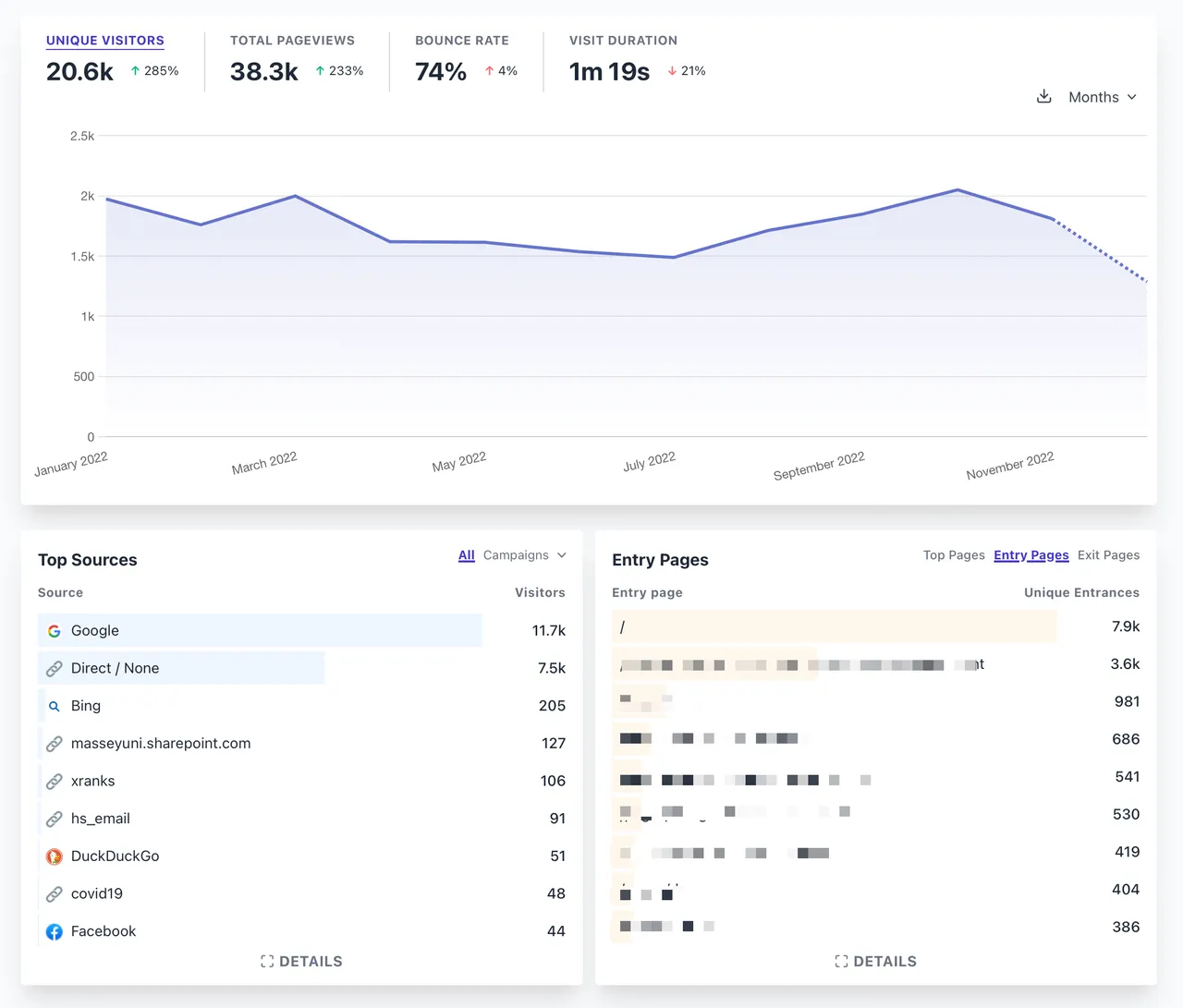Expand the Campaigns dropdown

click(525, 555)
